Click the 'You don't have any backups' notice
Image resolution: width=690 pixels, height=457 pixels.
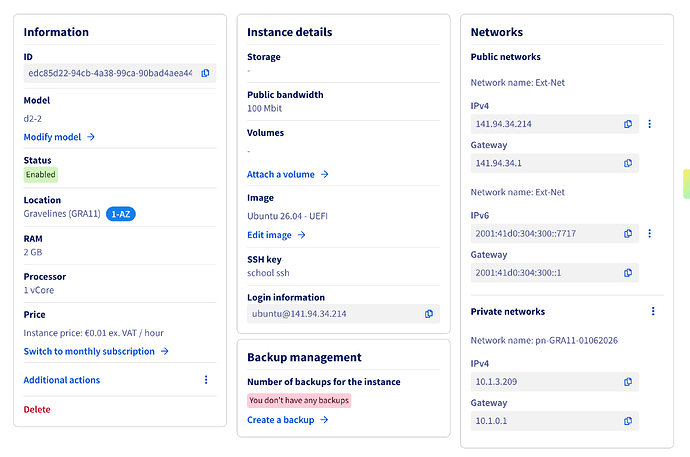click(299, 400)
